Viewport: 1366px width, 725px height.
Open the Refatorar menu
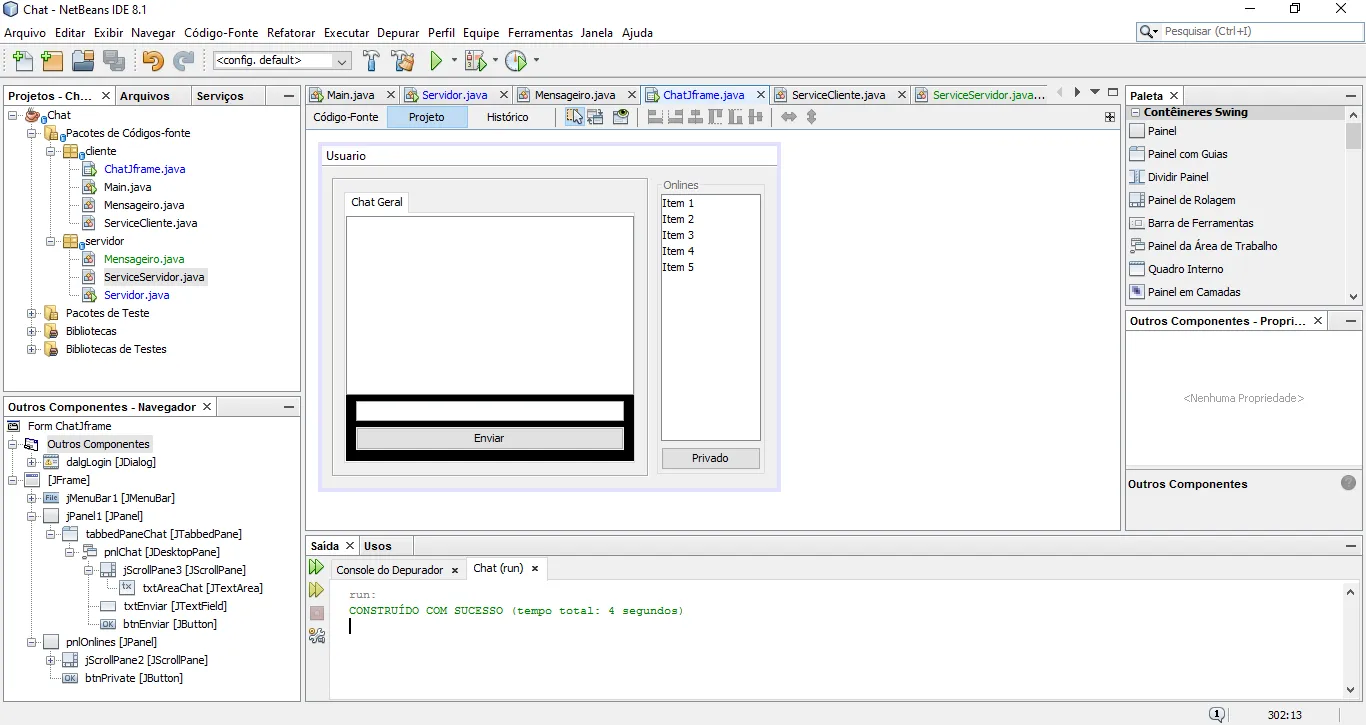click(x=291, y=33)
